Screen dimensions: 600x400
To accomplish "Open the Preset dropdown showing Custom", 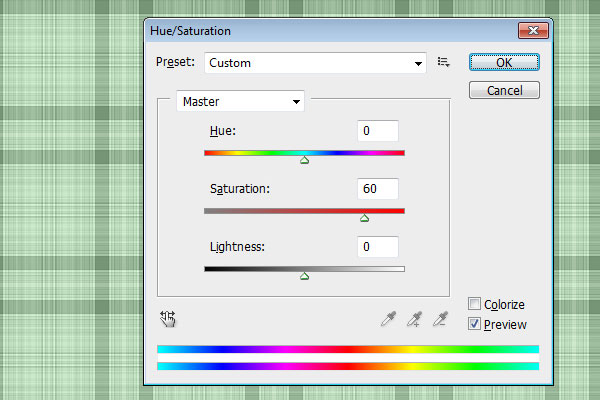I will coord(316,63).
